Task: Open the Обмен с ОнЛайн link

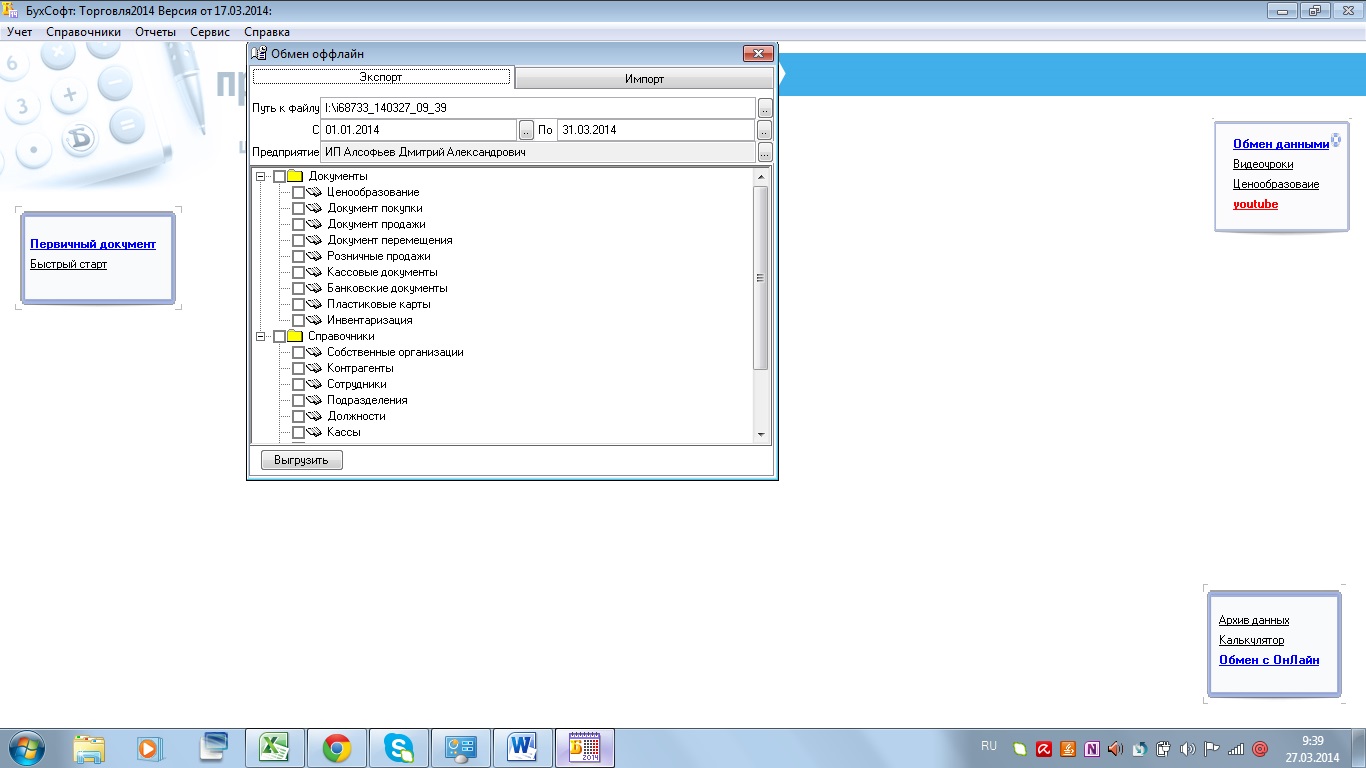Action: coord(1269,660)
